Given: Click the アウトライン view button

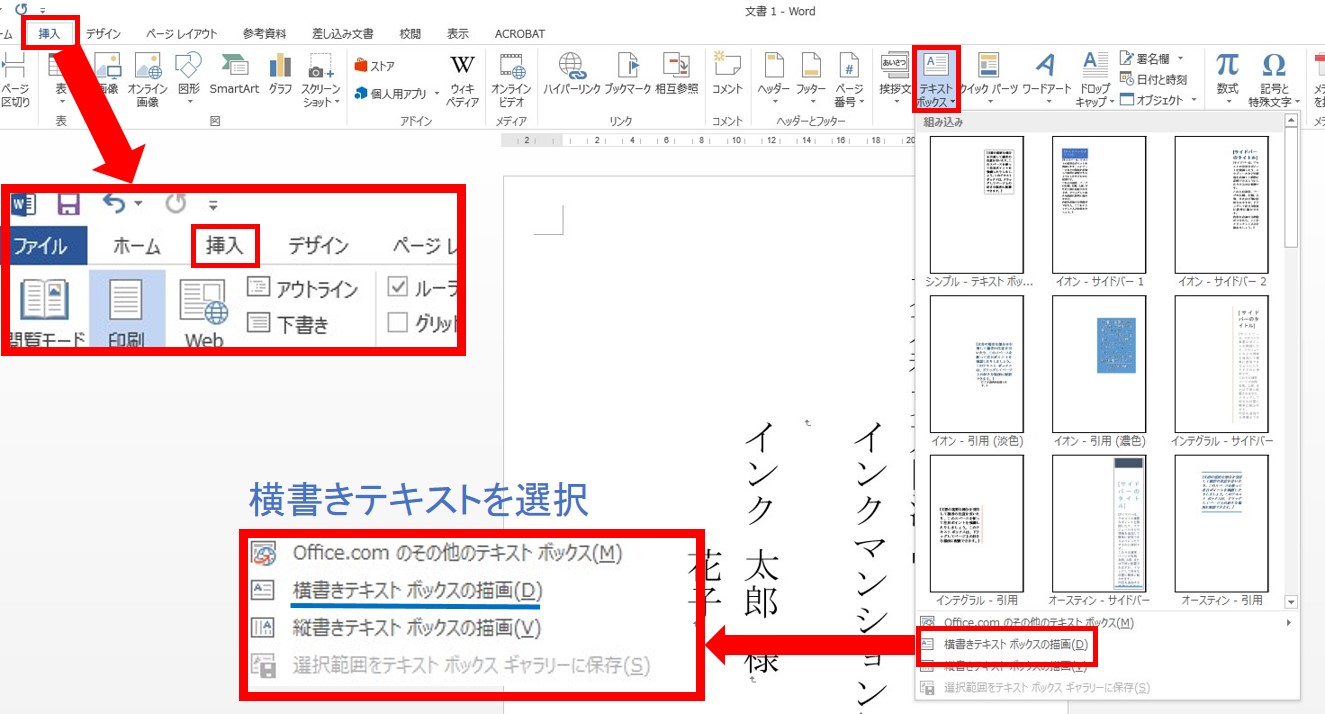Looking at the screenshot, I should pyautogui.click(x=302, y=289).
